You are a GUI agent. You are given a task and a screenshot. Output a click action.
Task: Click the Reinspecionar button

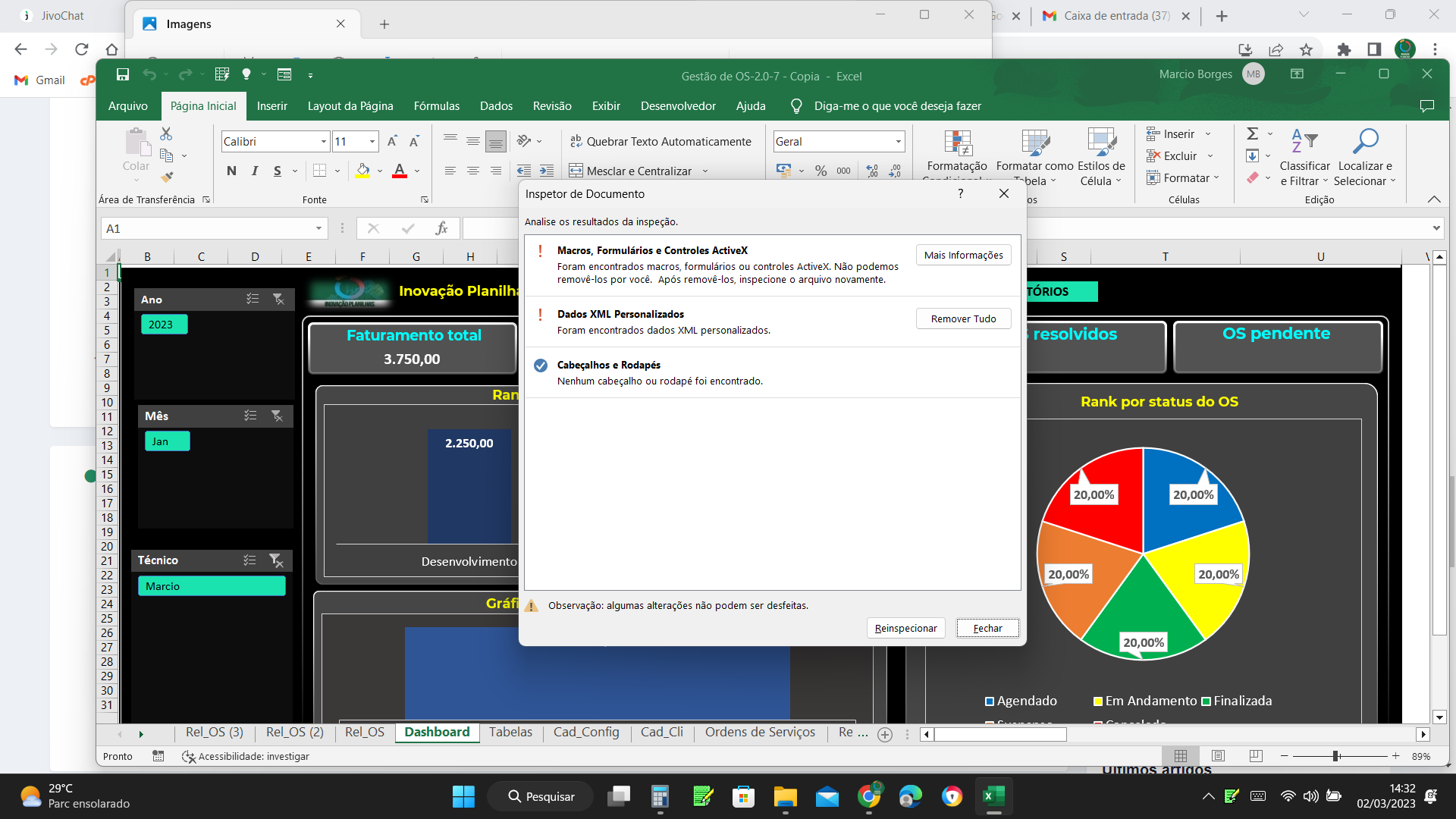906,628
